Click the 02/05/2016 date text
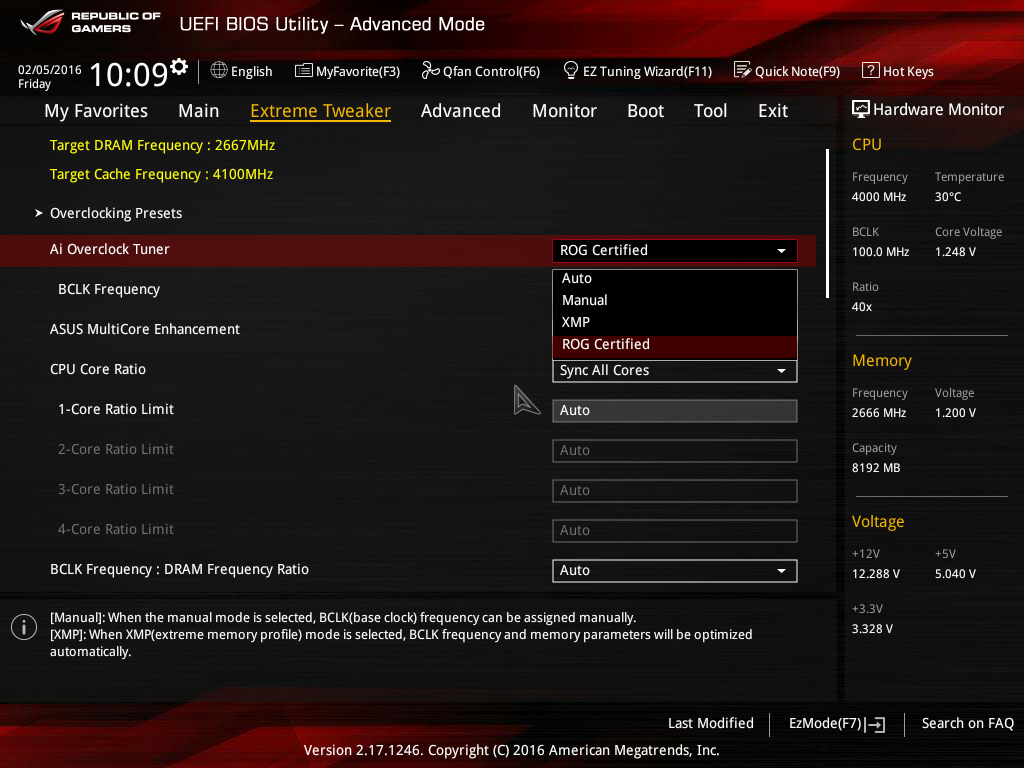This screenshot has width=1024, height=768. (50, 70)
